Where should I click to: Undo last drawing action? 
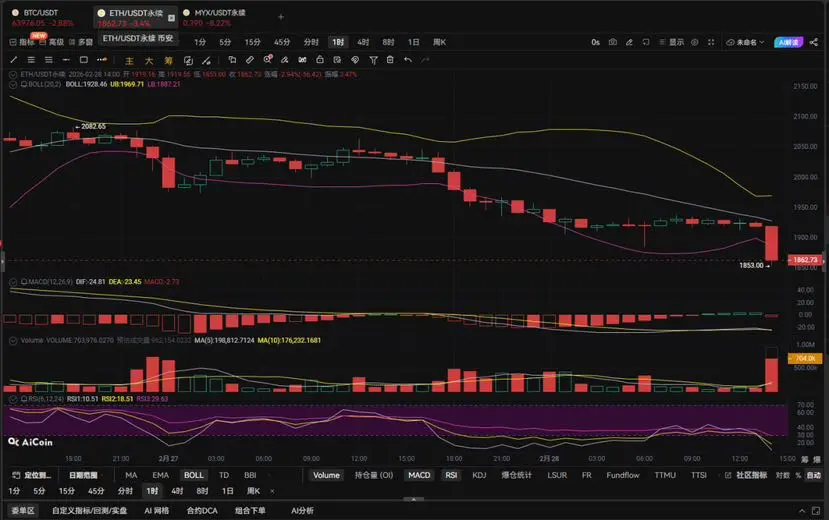pyautogui.click(x=408, y=60)
